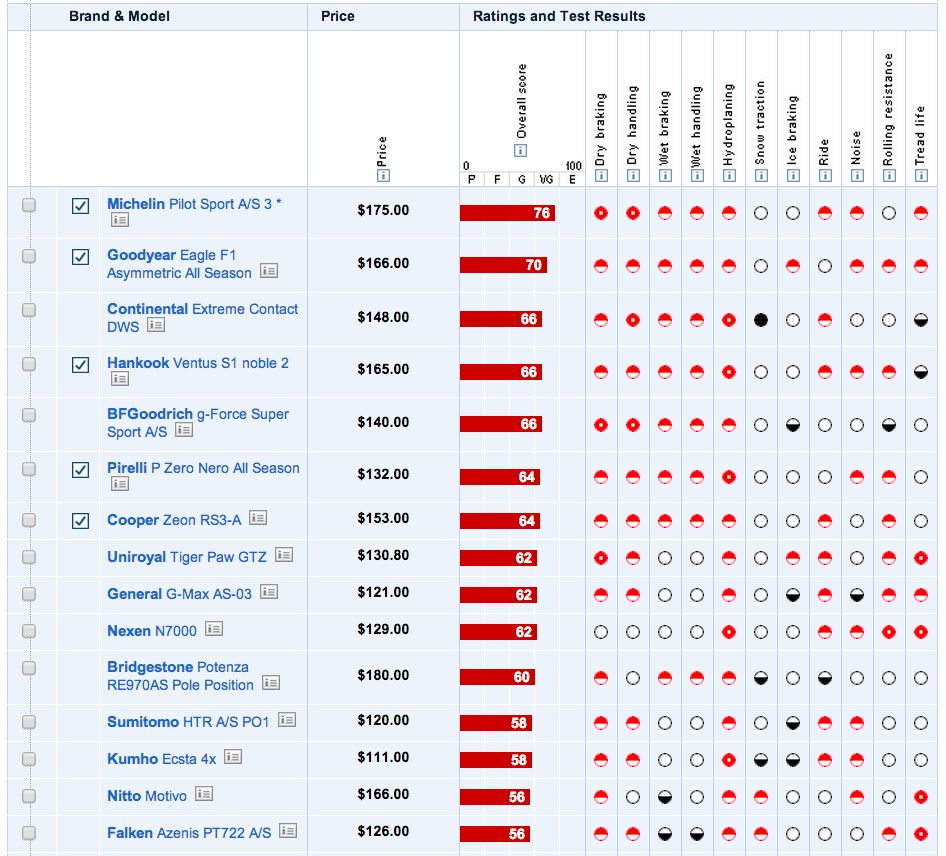Open details icon next to Cooper Zeon RS3-A
This screenshot has height=856, width=946.
pos(258,518)
